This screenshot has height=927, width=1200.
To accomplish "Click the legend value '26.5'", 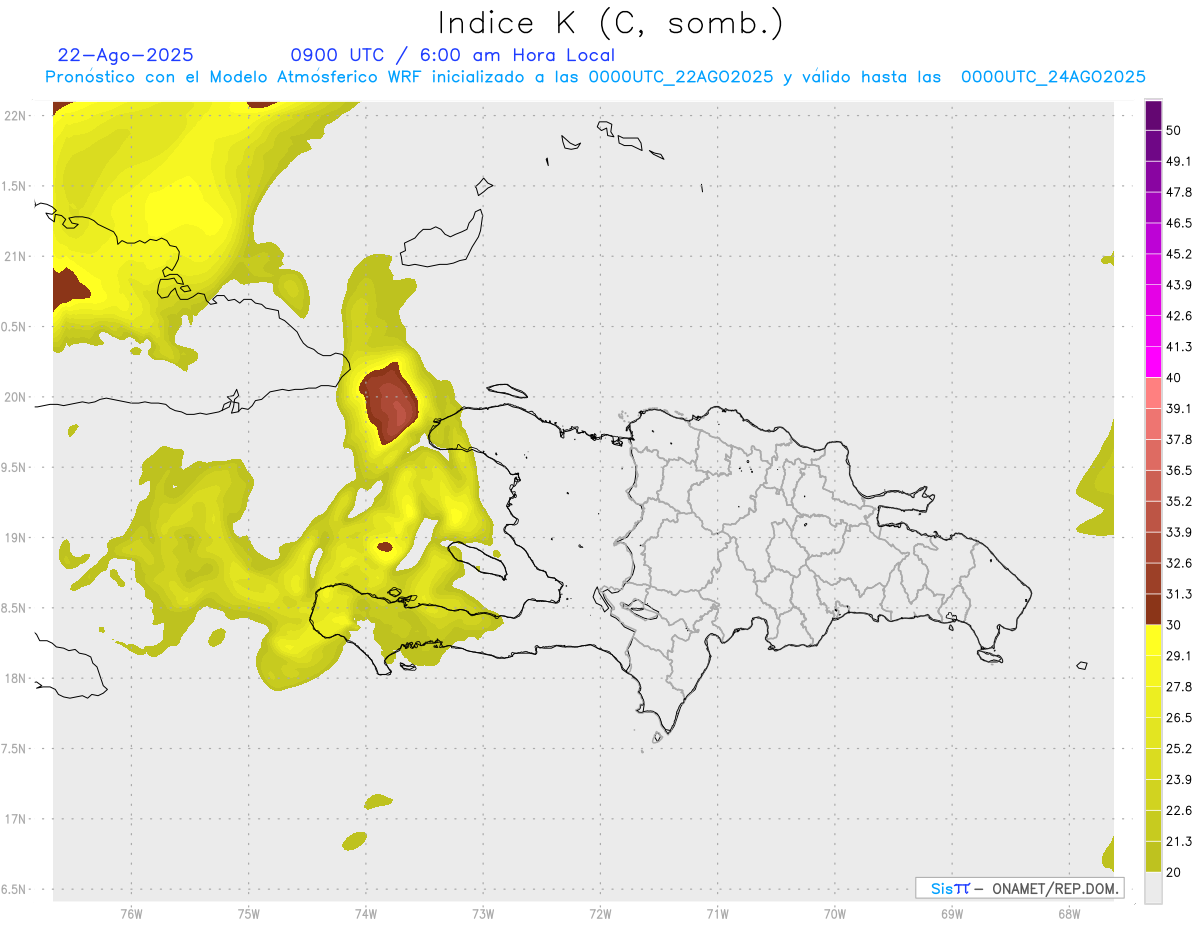I will tap(1179, 718).
